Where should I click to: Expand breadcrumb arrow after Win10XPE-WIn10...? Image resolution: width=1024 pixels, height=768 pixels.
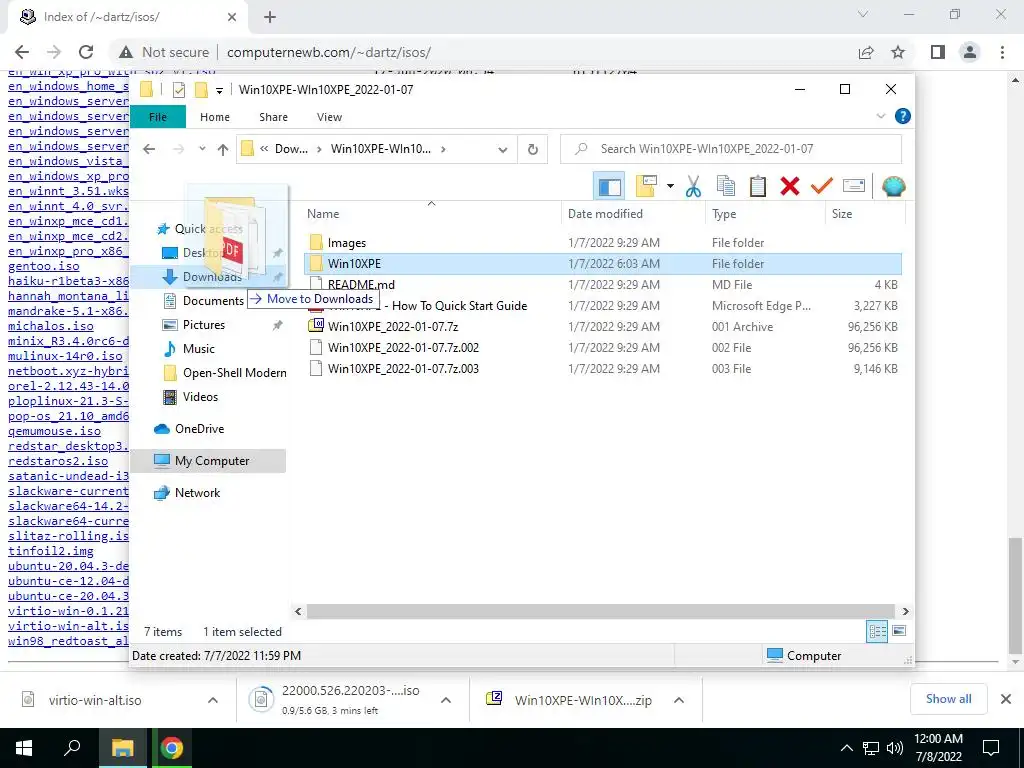[443, 149]
